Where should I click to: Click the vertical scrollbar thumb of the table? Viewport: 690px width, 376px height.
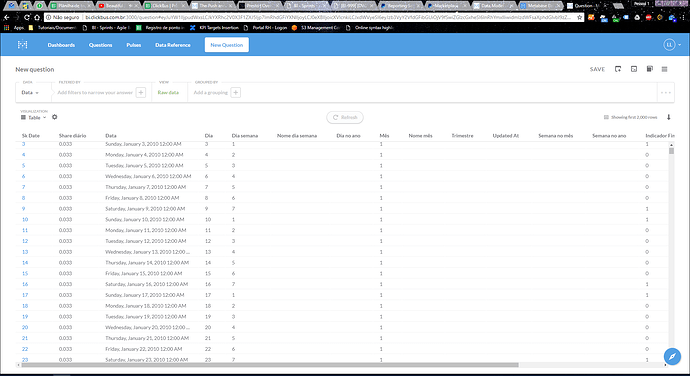(x=671, y=151)
